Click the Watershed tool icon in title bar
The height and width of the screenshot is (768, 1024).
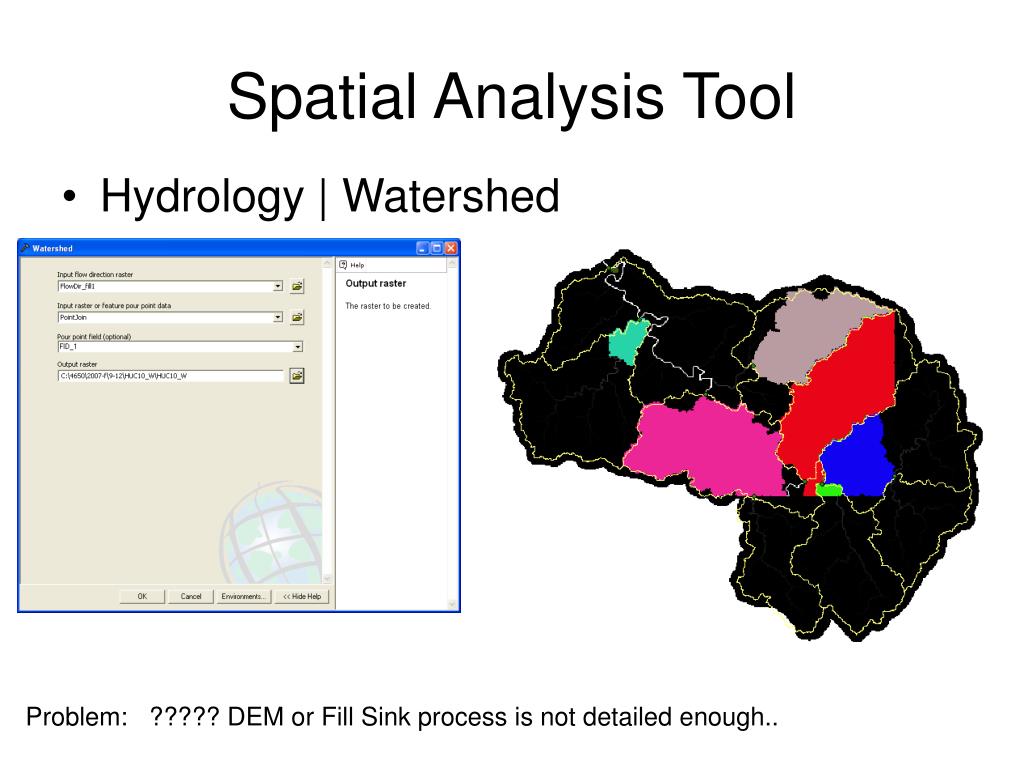coord(25,248)
